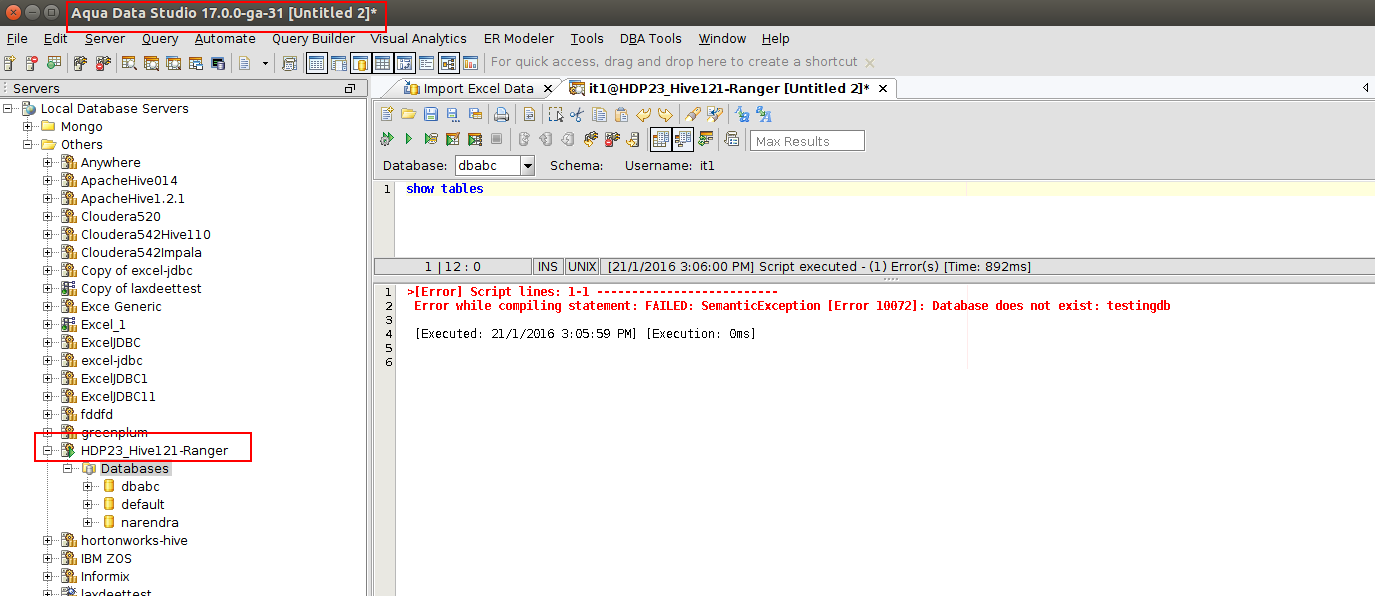Collapse the Others folder

[28, 144]
